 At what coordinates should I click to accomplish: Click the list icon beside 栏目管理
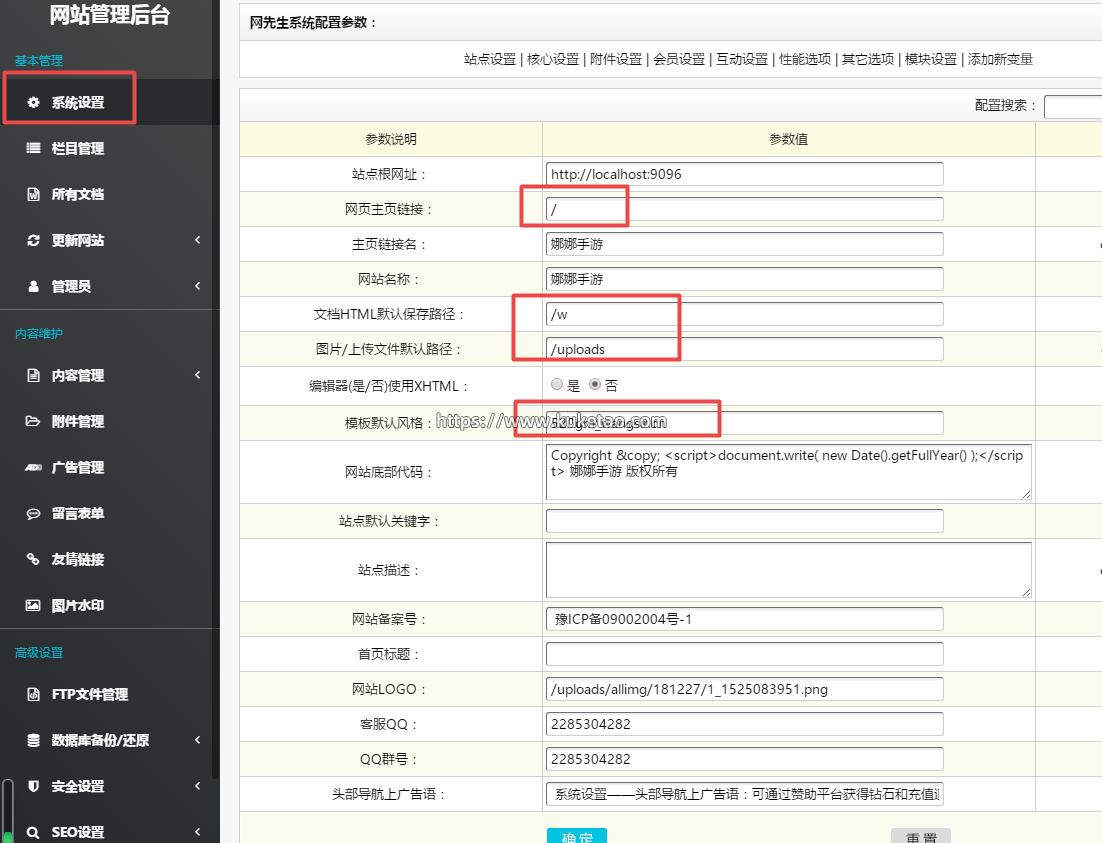click(33, 148)
